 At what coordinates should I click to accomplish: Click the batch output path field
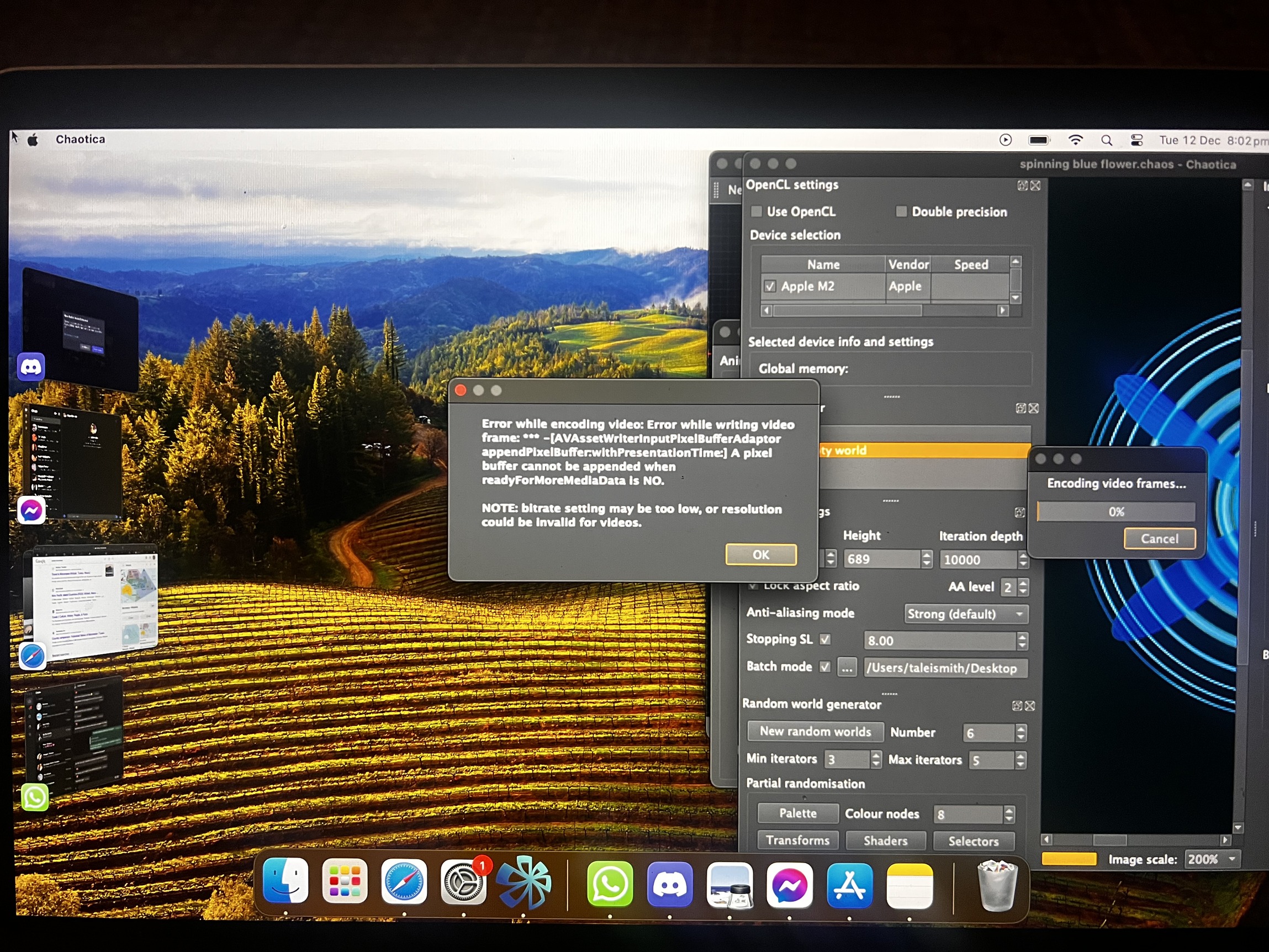(945, 668)
